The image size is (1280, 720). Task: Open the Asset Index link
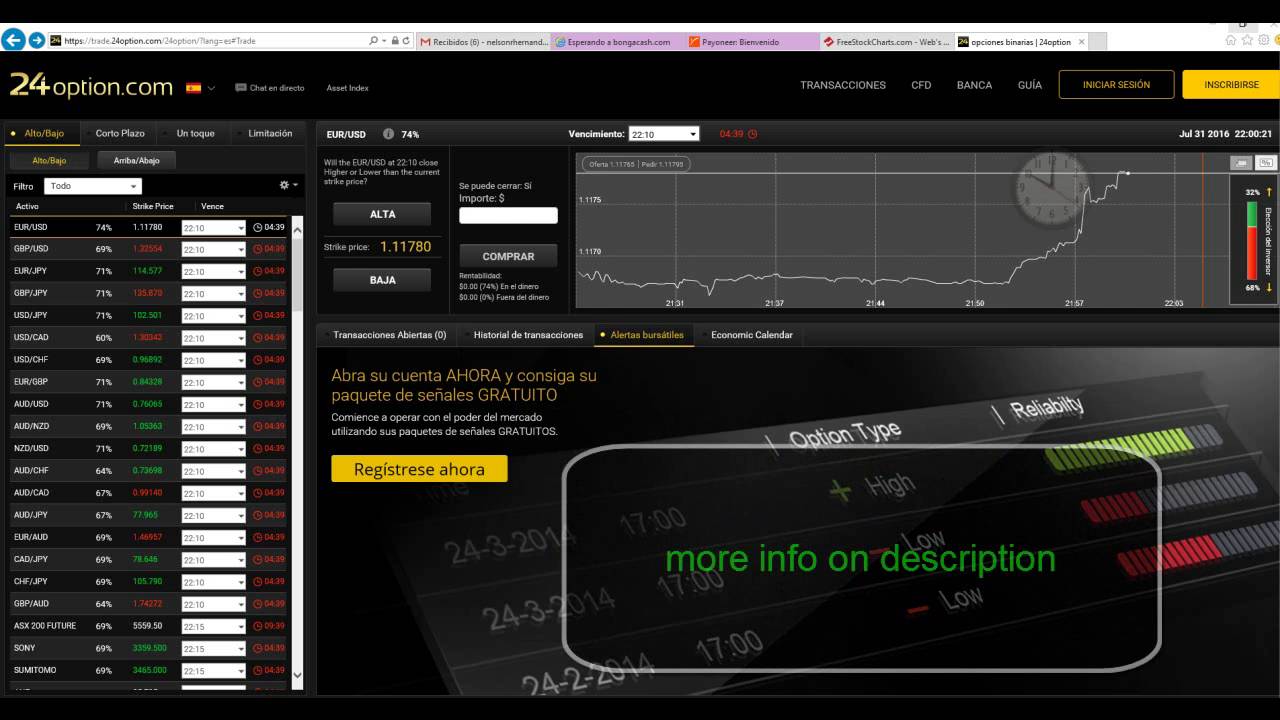(x=347, y=88)
